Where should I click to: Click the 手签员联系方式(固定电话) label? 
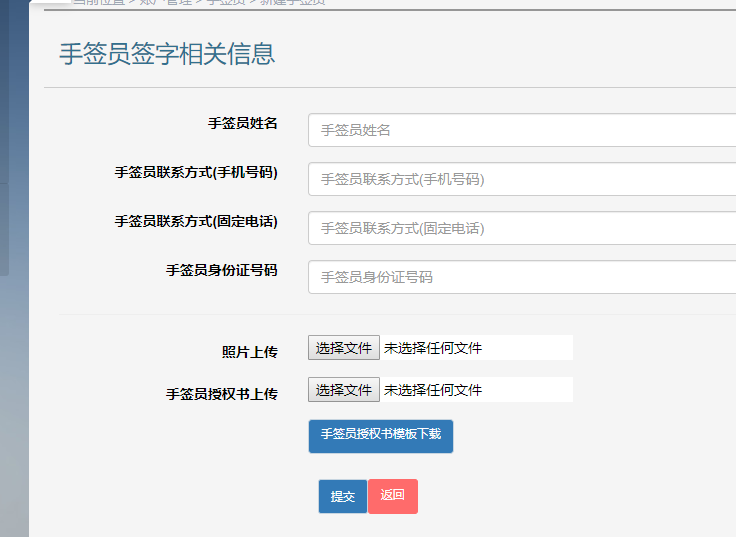[196, 221]
